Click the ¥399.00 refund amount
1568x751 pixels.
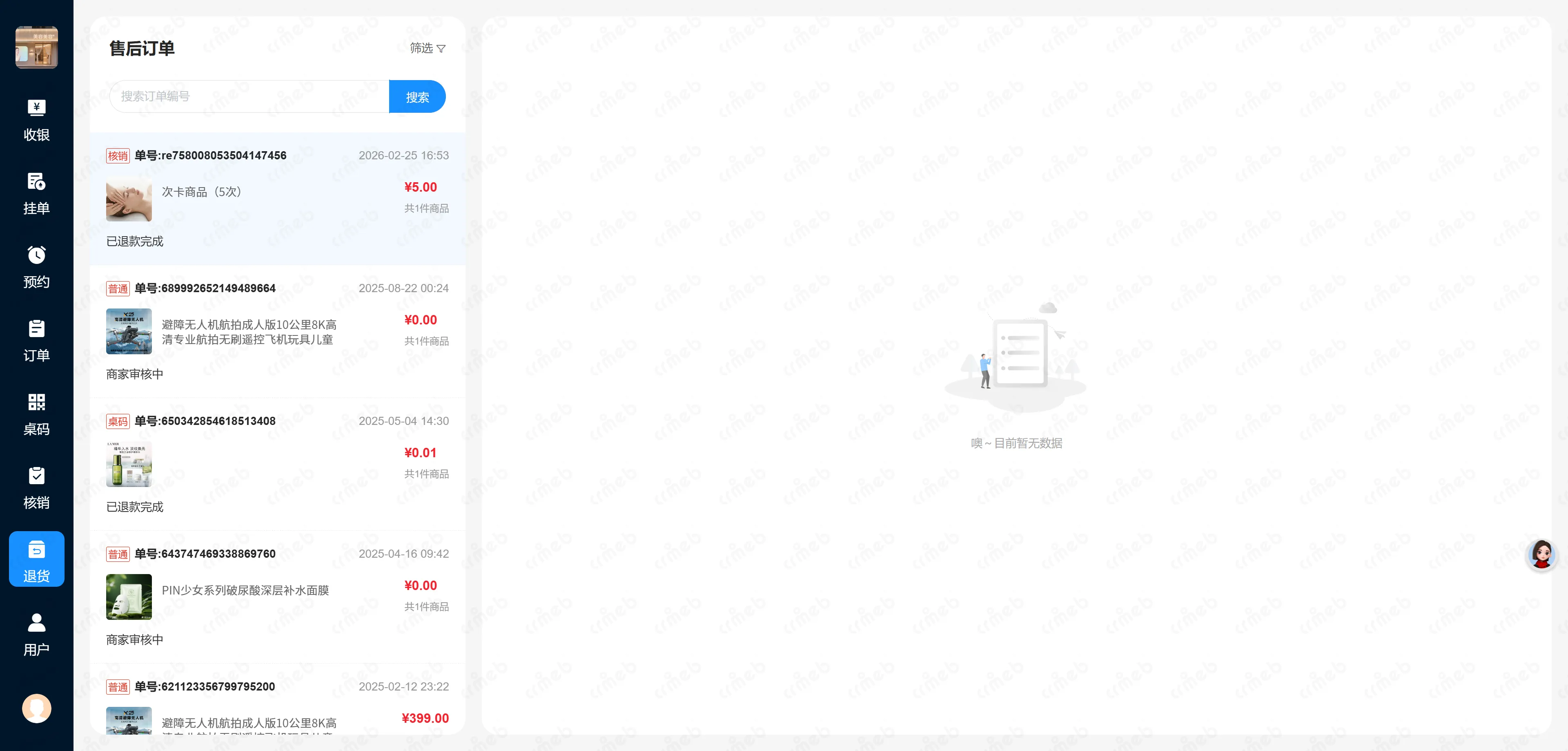(425, 719)
